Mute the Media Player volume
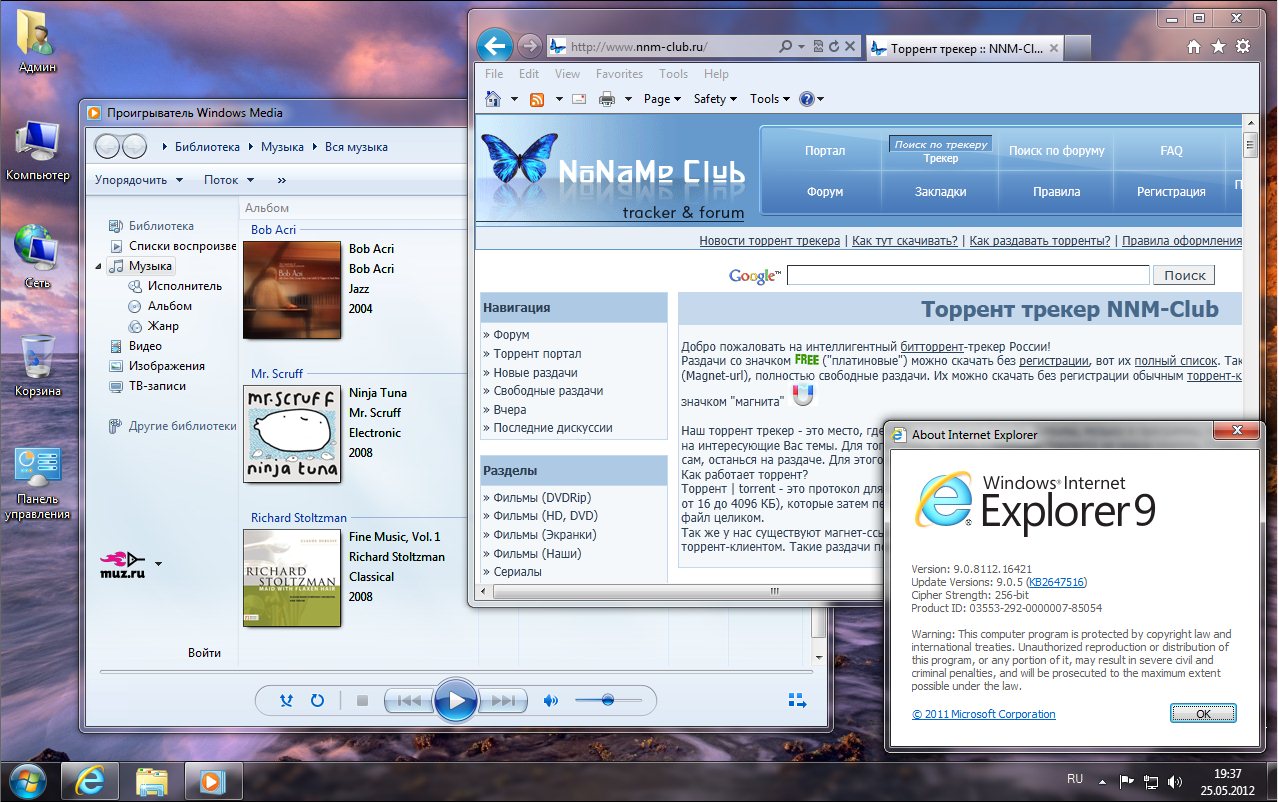 click(x=550, y=701)
